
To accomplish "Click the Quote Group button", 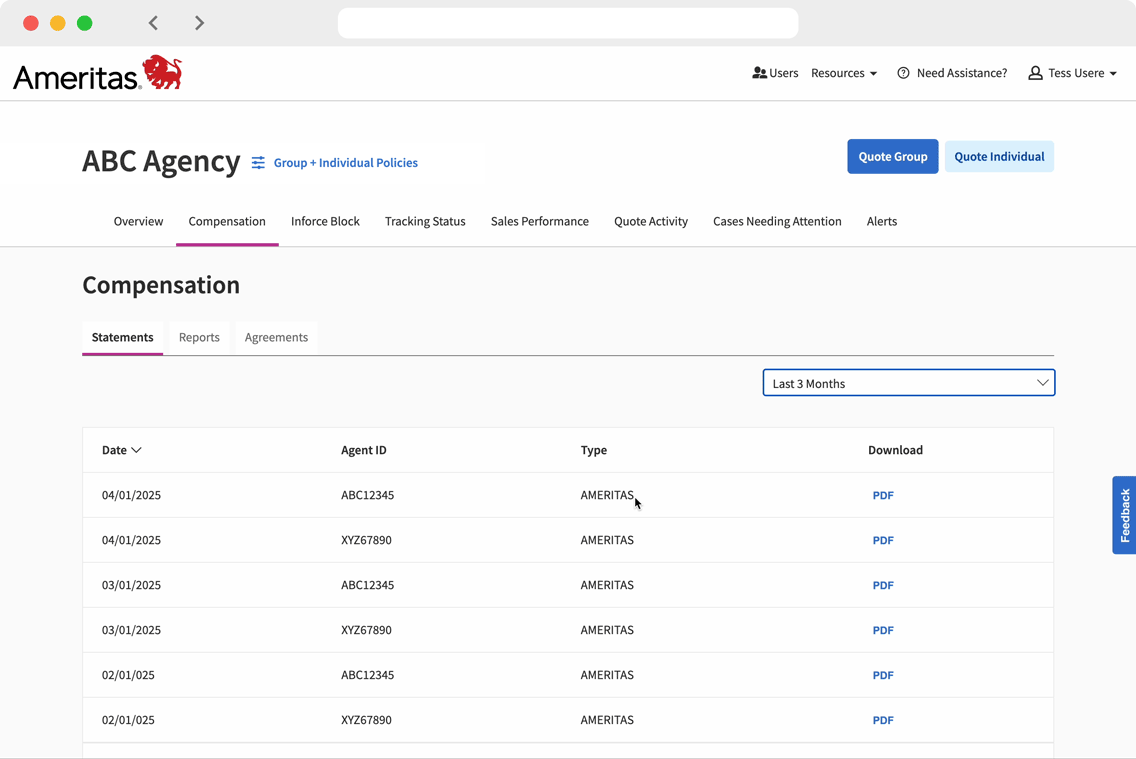I will [x=892, y=156].
